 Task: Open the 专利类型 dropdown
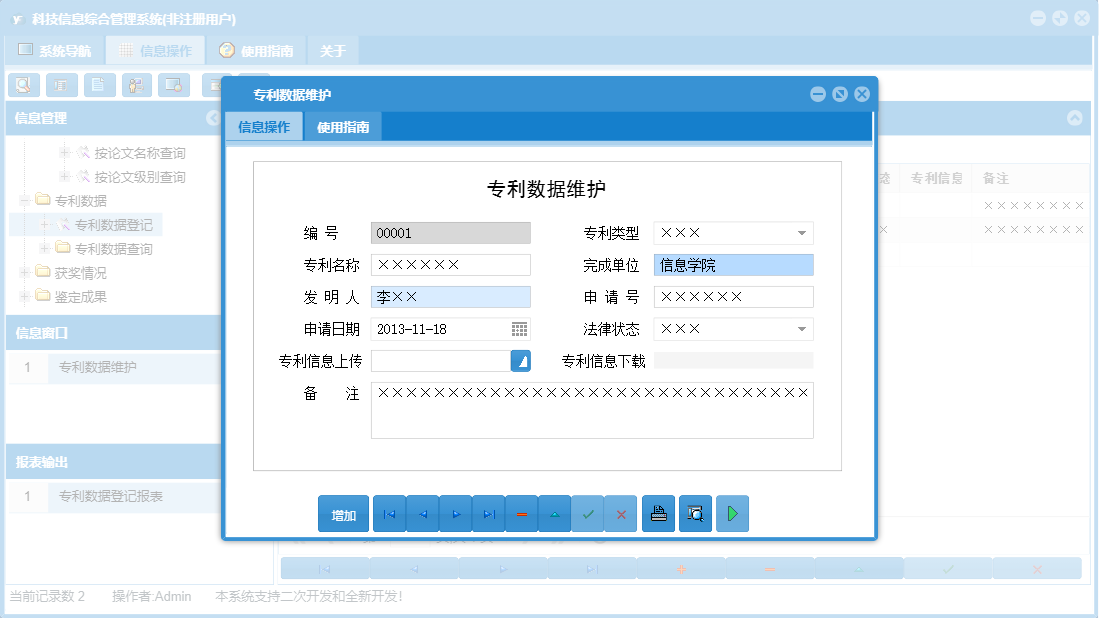803,232
